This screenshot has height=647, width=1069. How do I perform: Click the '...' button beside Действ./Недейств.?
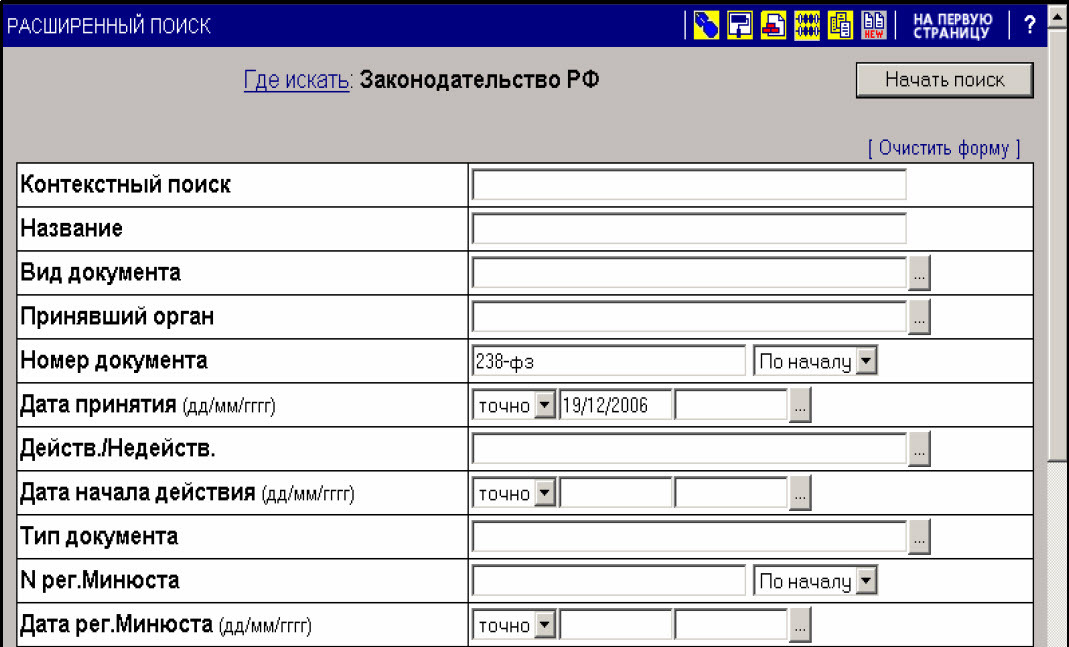[x=920, y=448]
